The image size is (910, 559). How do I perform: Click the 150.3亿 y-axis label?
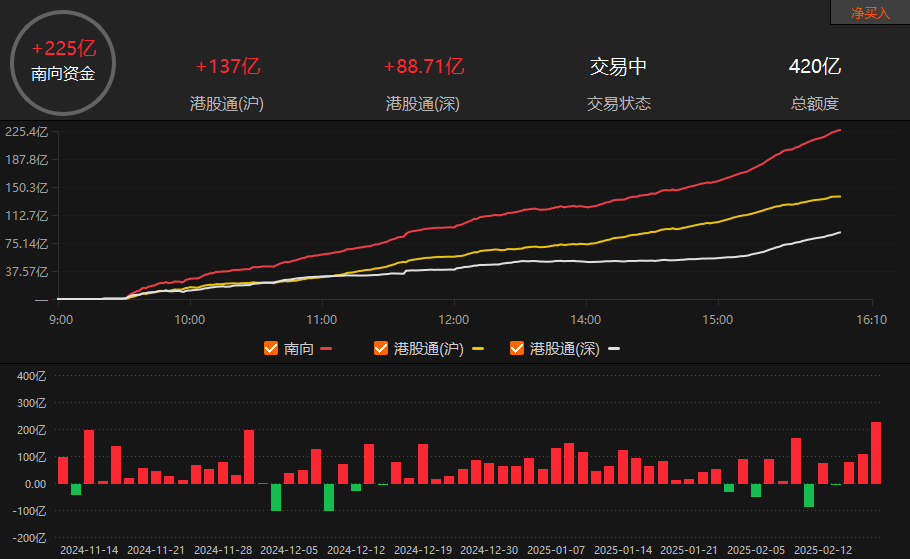(27, 187)
